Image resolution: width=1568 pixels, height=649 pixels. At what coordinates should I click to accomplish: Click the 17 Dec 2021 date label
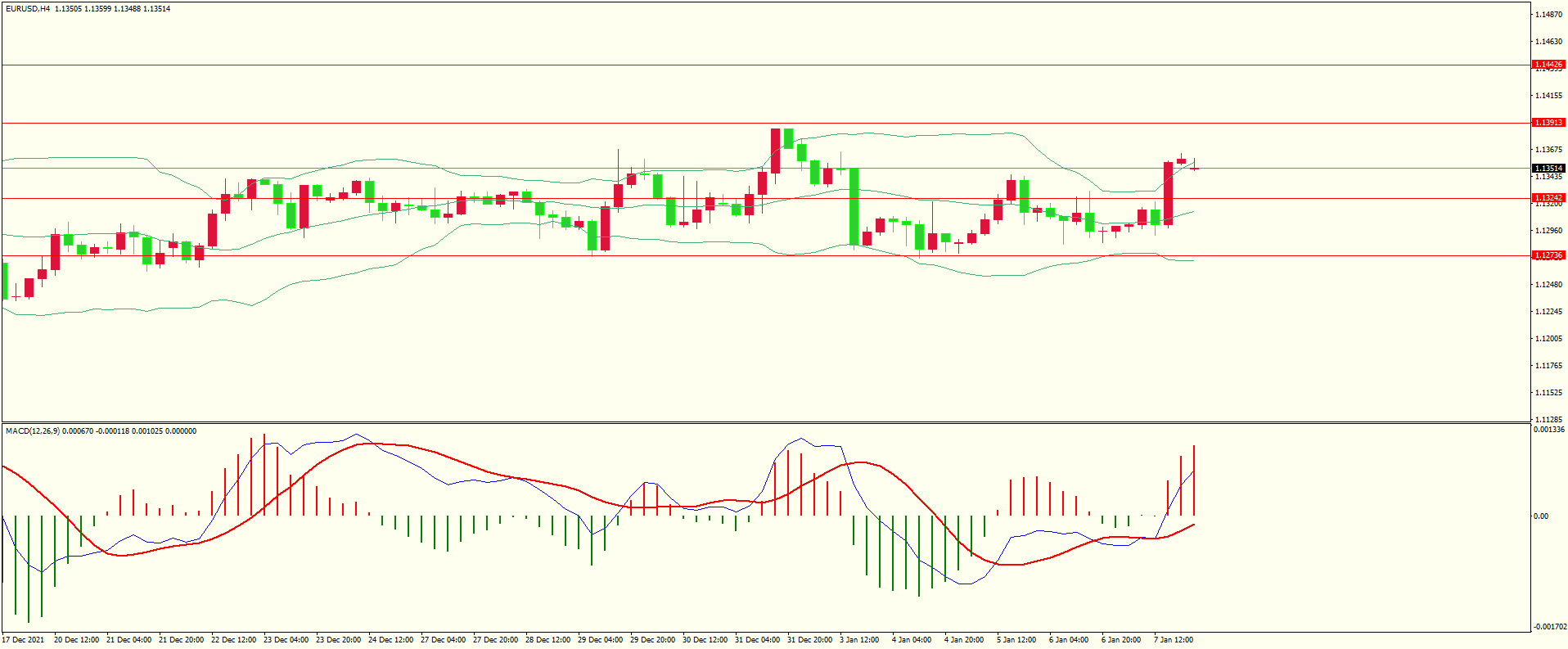[x=24, y=640]
